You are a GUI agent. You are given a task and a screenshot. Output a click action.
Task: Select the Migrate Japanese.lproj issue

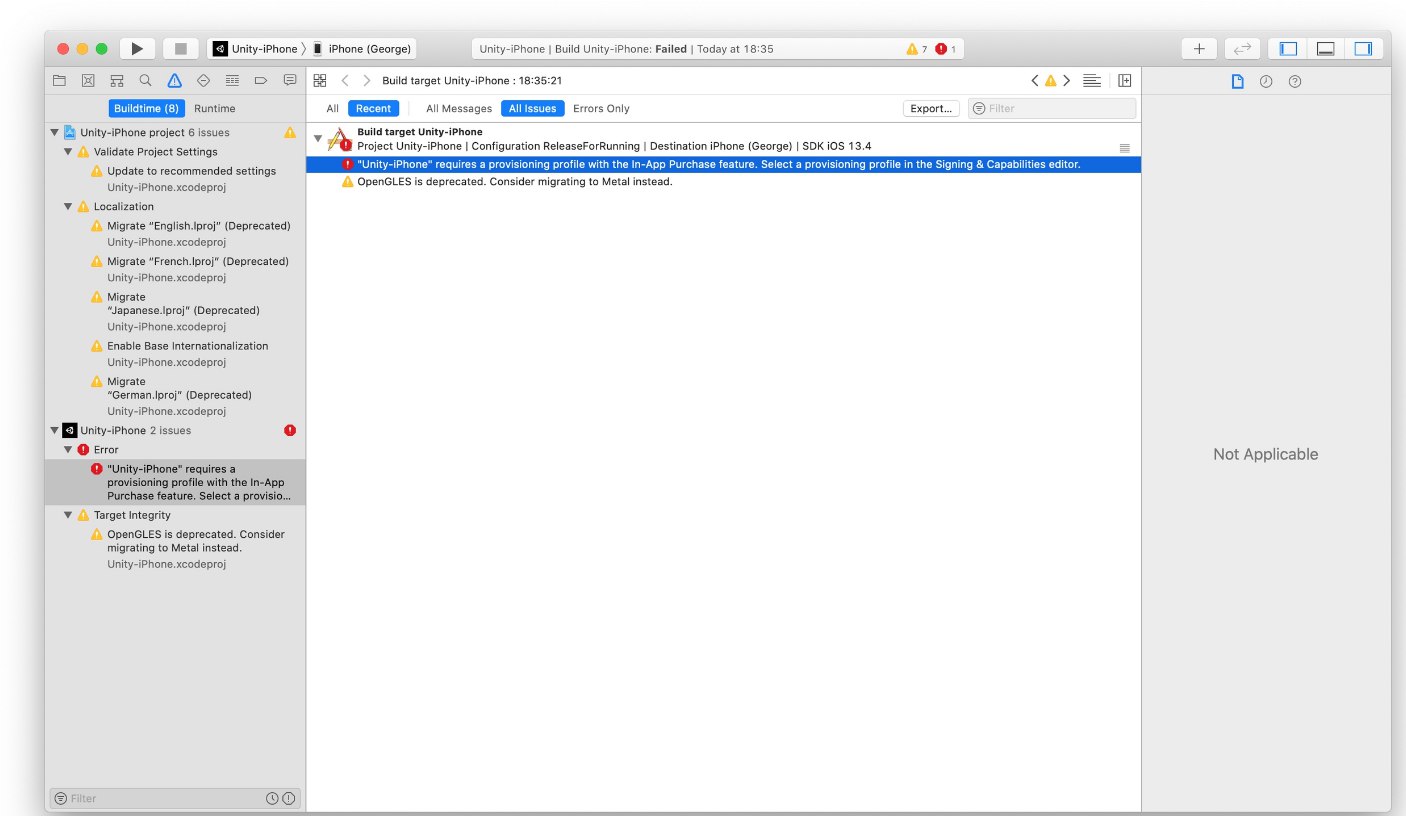(176, 311)
